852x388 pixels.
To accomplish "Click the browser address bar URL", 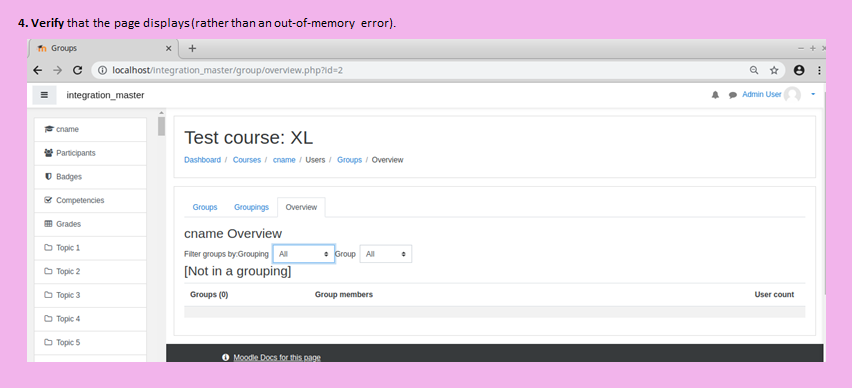I will point(227,70).
